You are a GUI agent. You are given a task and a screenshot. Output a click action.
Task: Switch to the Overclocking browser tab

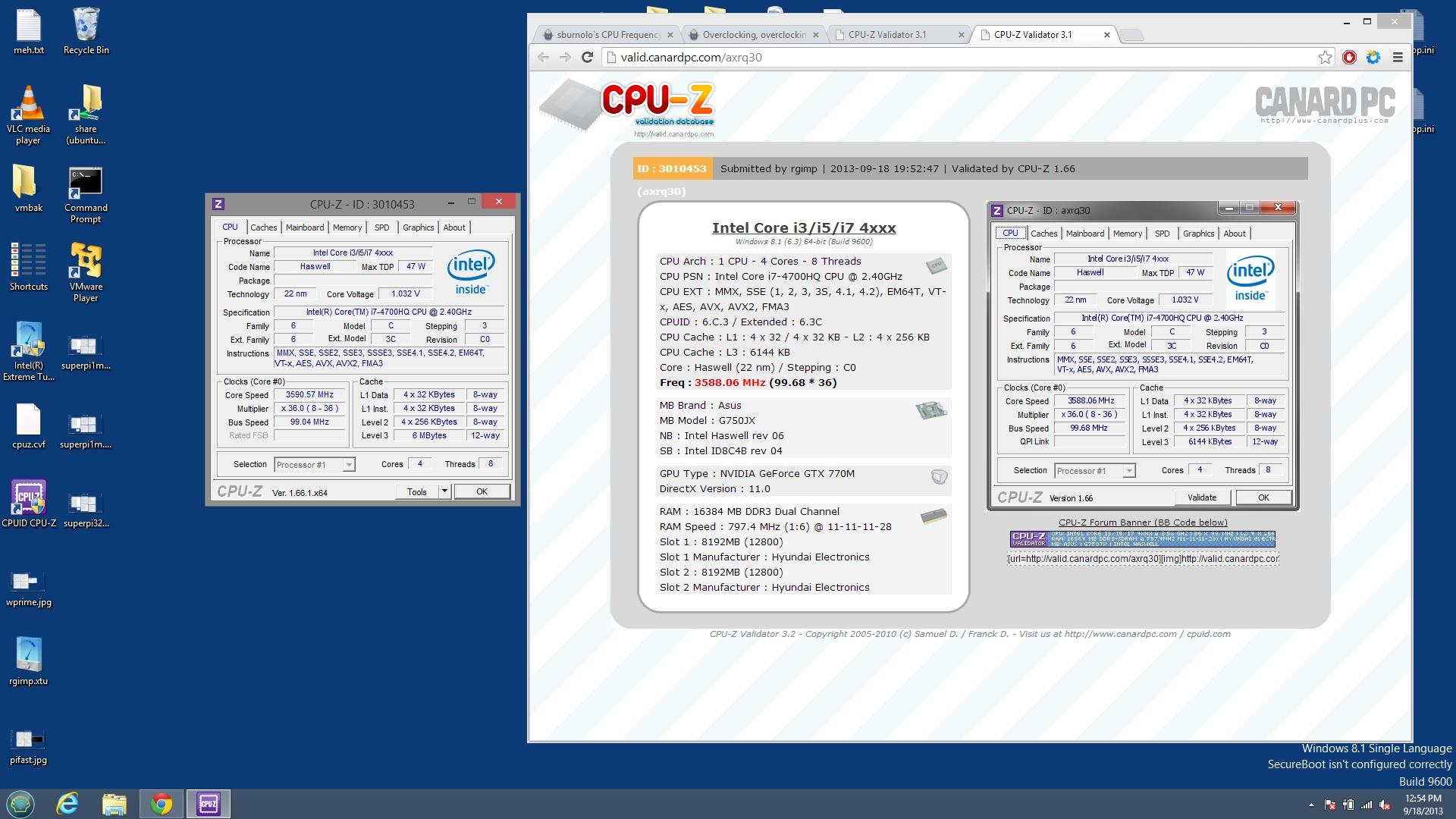pyautogui.click(x=753, y=35)
